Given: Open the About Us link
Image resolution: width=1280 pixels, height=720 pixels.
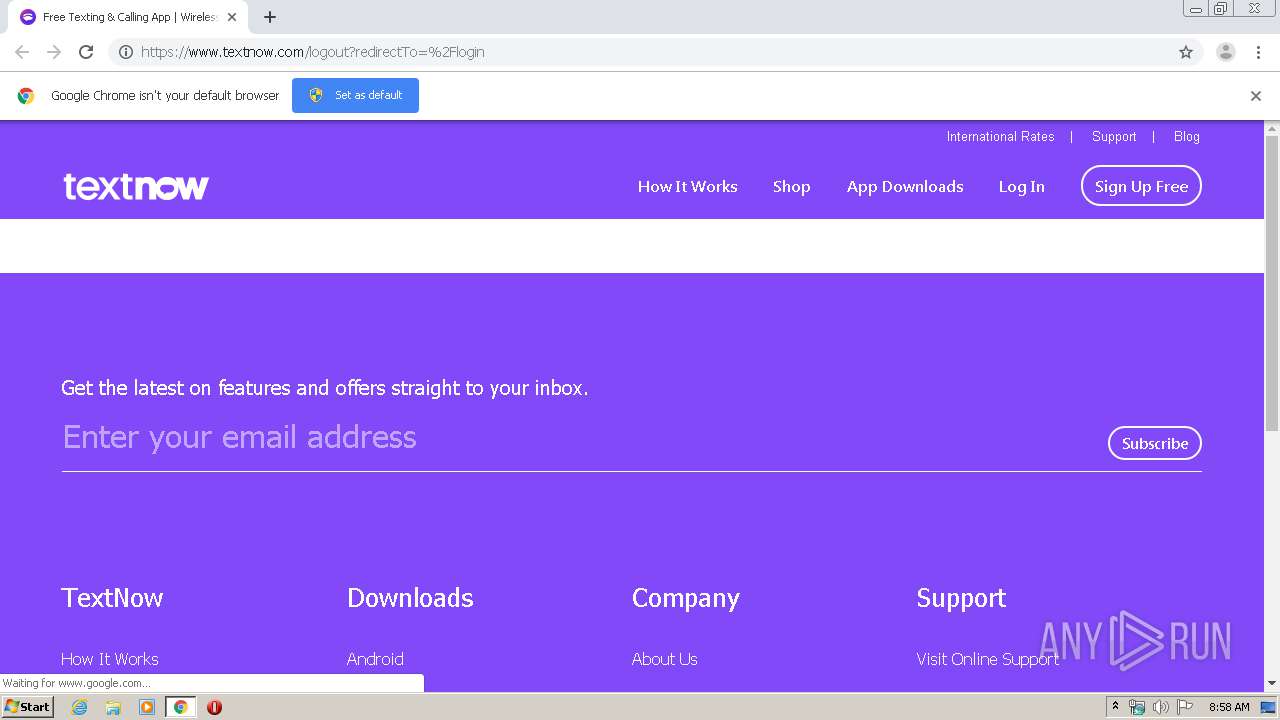Looking at the screenshot, I should (x=665, y=659).
